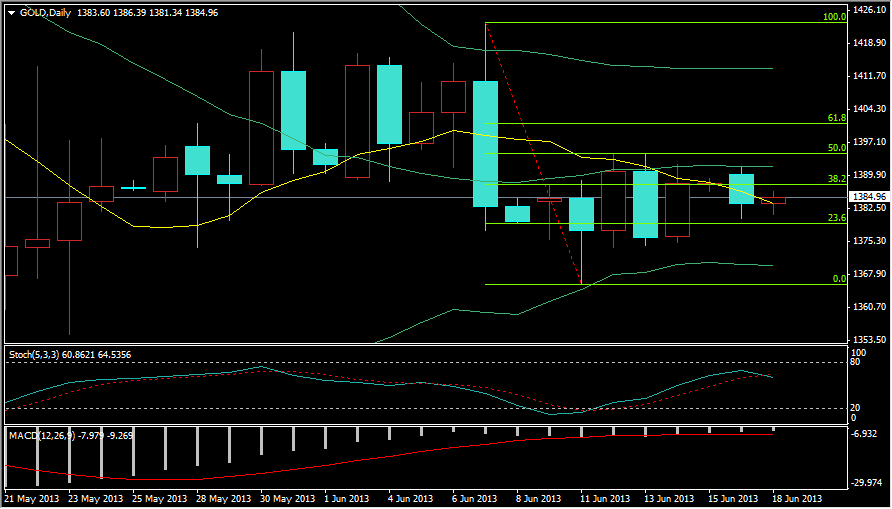
Task: Click the GOLD,Daily chart title
Action: pyautogui.click(x=46, y=13)
